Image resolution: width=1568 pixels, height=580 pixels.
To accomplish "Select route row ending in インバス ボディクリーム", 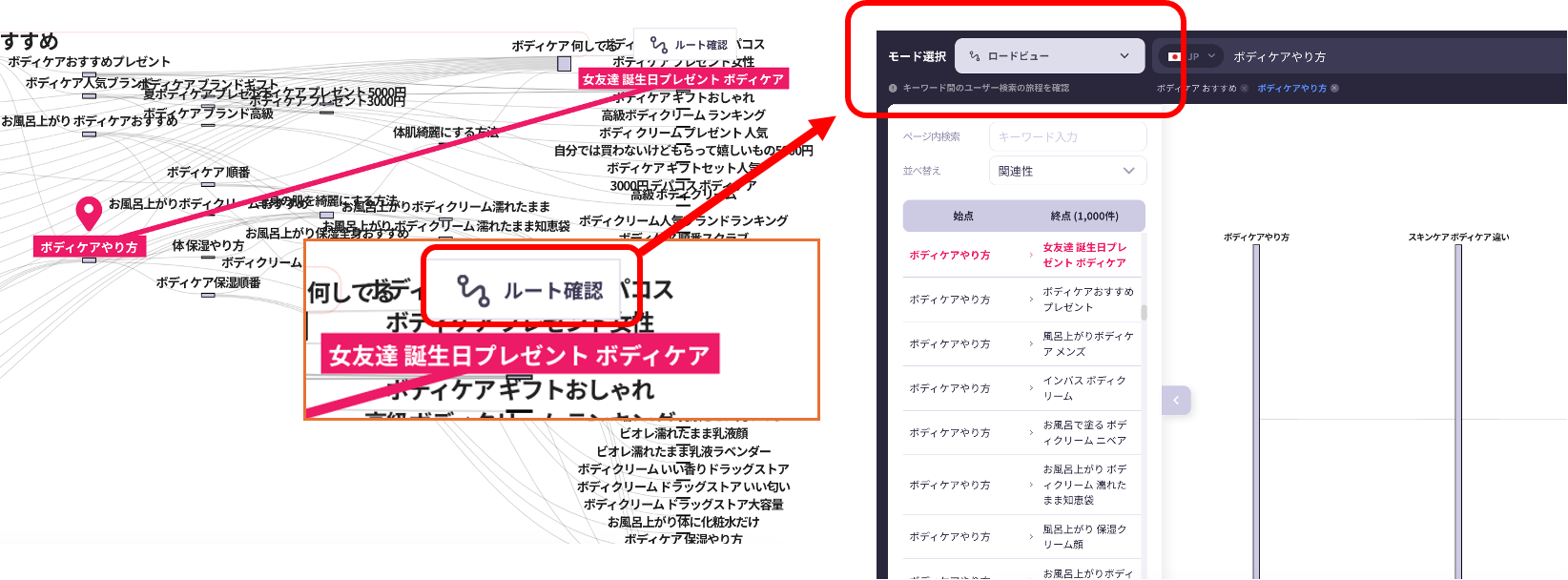I will (x=1021, y=388).
